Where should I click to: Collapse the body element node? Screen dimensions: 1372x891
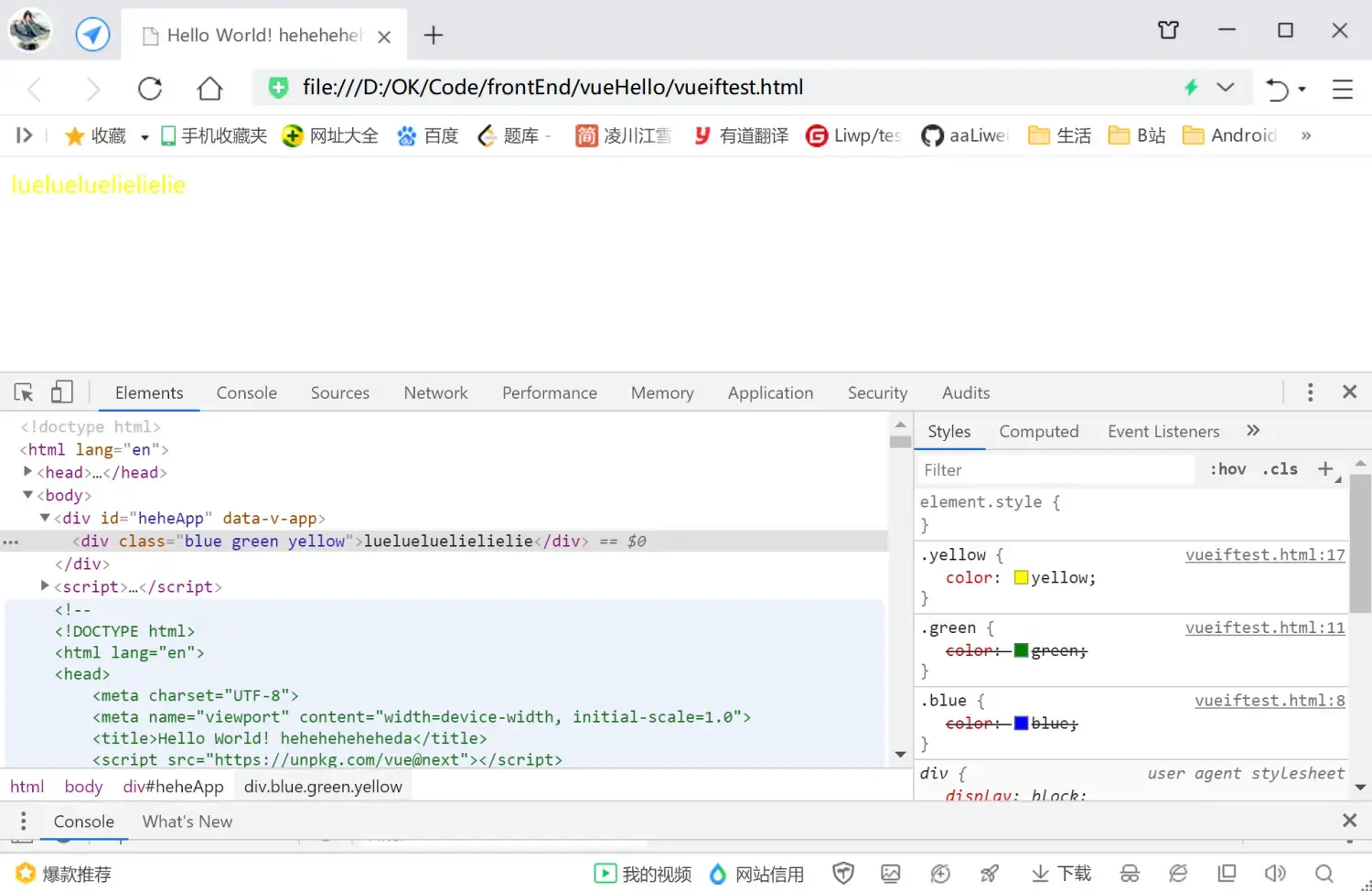27,494
